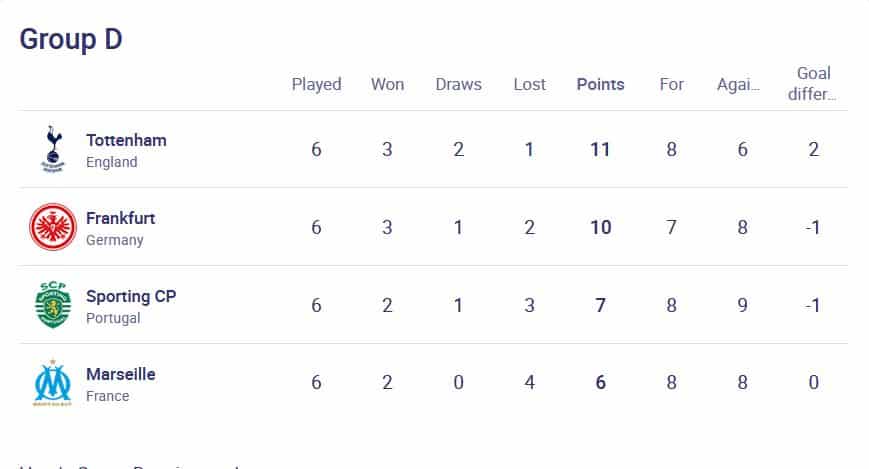869x469 pixels.
Task: Click Frankfurt's points value 10
Action: tap(601, 227)
